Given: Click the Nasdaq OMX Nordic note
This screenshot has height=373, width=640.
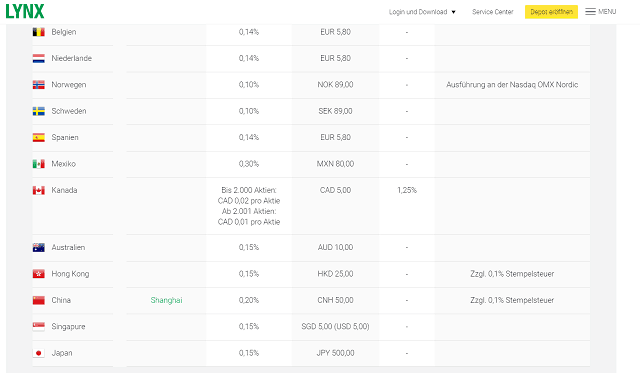Looking at the screenshot, I should click(x=512, y=85).
